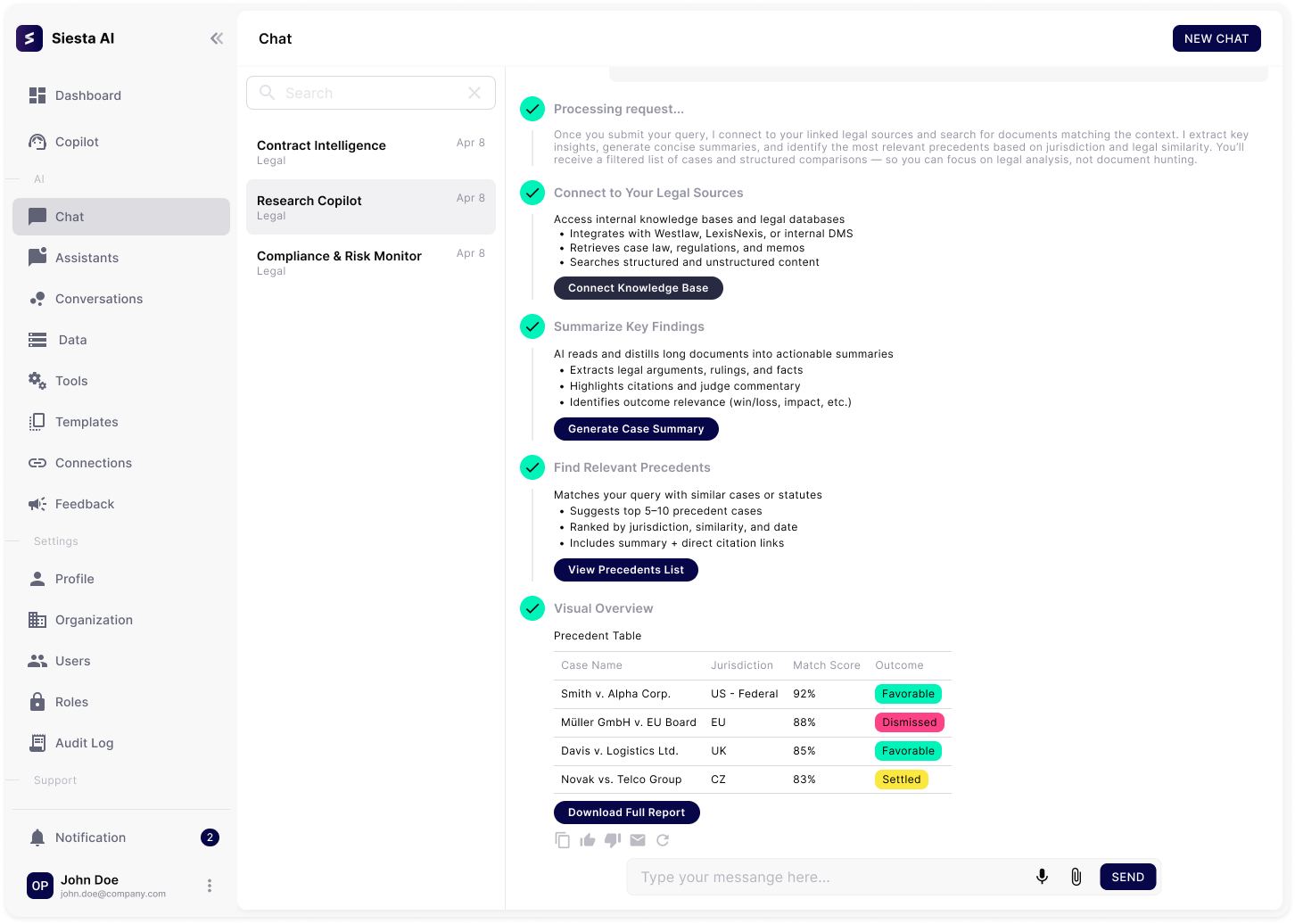1295x924 pixels.
Task: Open the Assistants sidebar item
Action: click(87, 258)
